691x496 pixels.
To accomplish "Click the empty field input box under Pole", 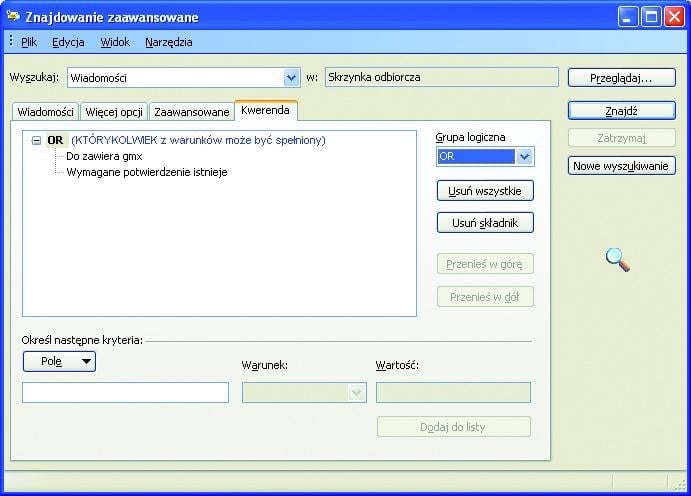I will tap(125, 393).
